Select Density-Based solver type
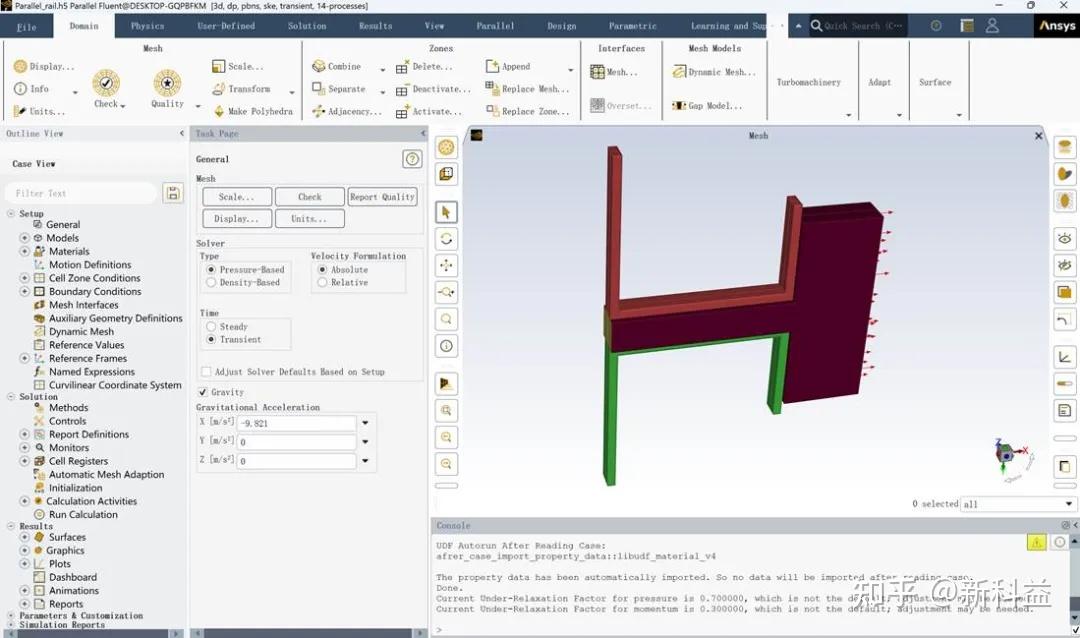The height and width of the screenshot is (638, 1080). pos(244,282)
